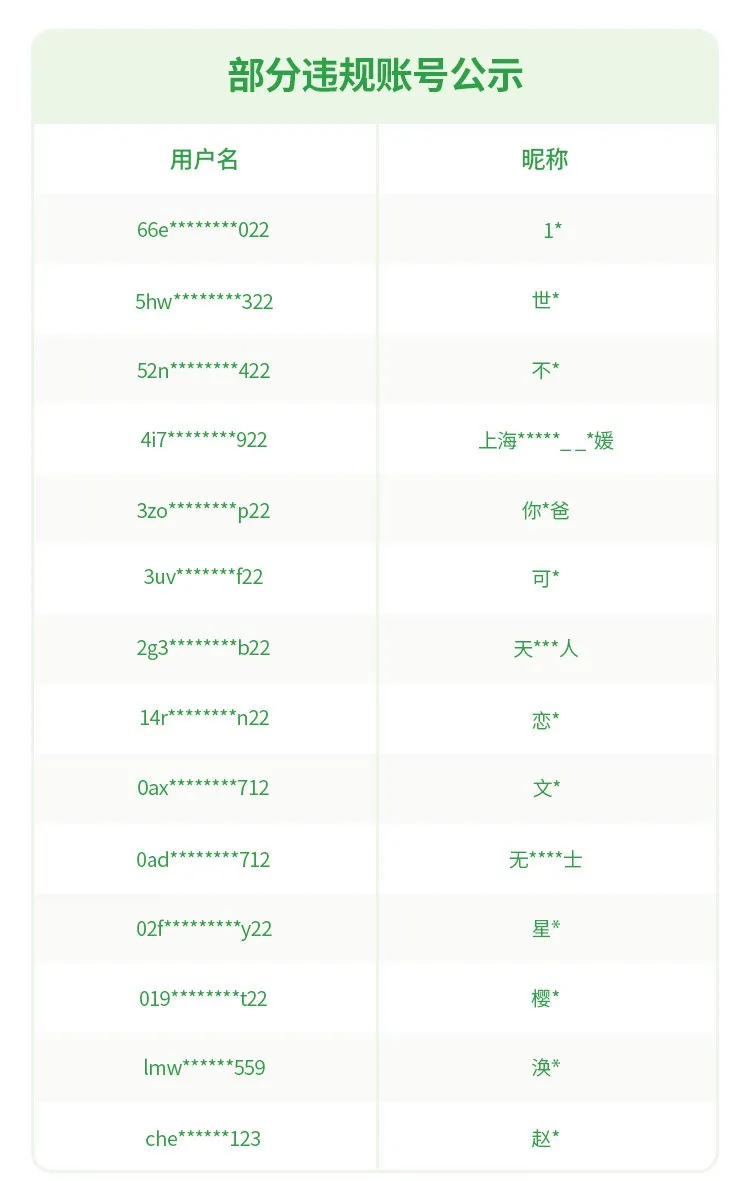
Task: Click the 昵称 column header
Action: click(545, 160)
